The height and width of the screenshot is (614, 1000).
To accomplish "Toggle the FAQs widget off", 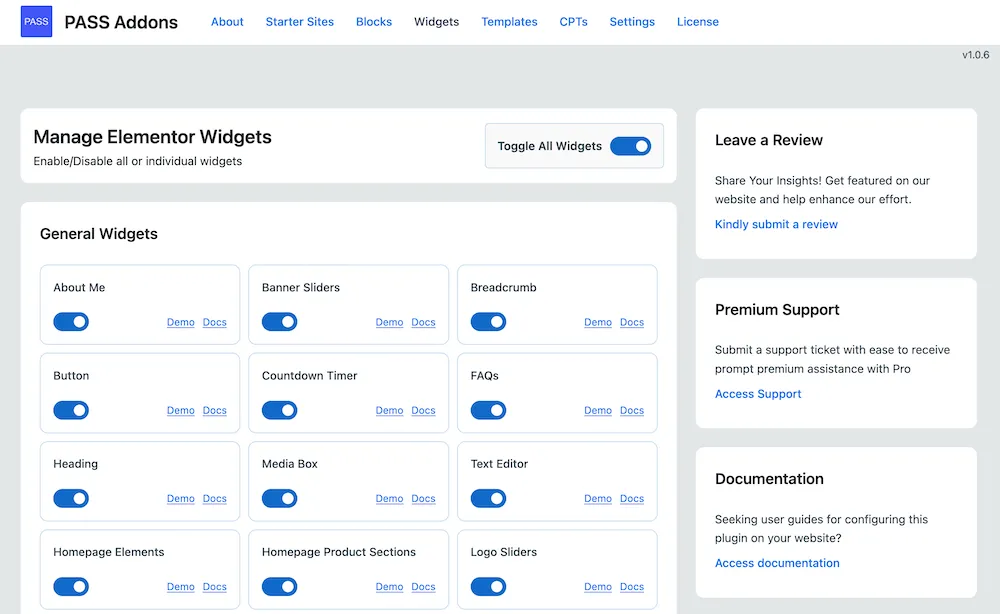I will (488, 410).
